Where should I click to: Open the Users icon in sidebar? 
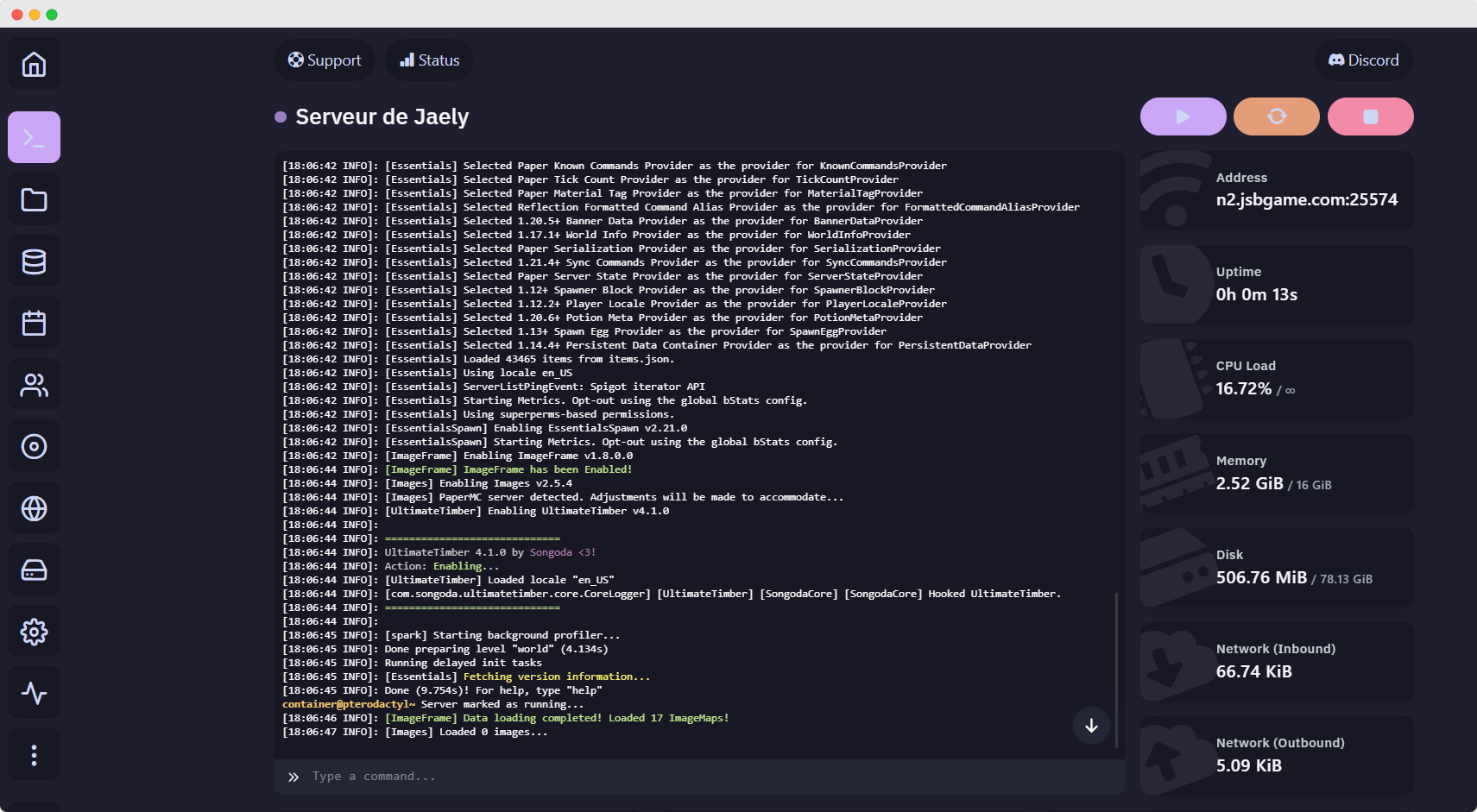coord(34,385)
